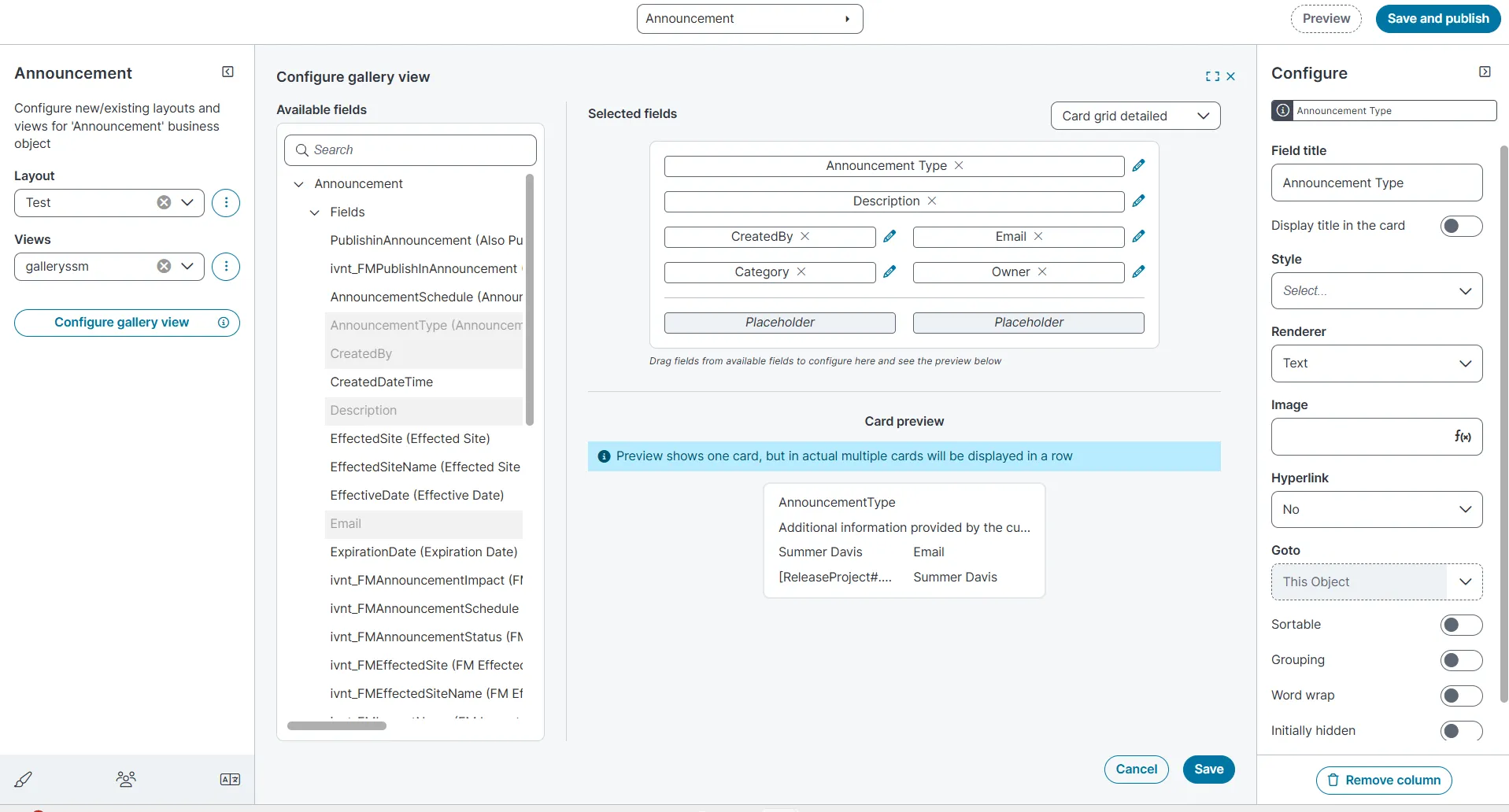Click the Field title input
This screenshot has width=1509, height=812.
[1377, 183]
